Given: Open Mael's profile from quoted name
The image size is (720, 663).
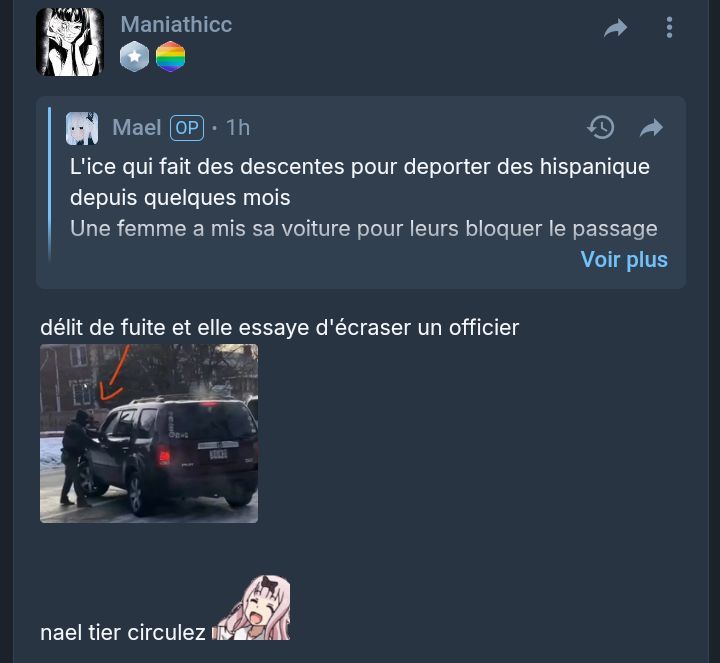Looking at the screenshot, I should tap(137, 128).
